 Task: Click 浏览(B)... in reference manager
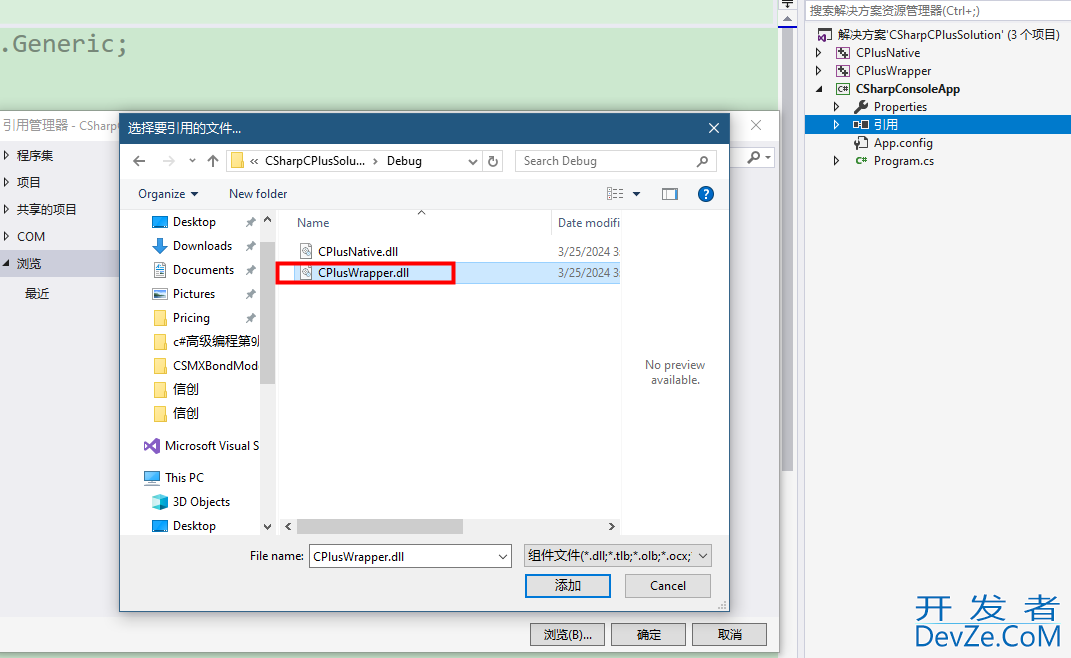(x=568, y=634)
